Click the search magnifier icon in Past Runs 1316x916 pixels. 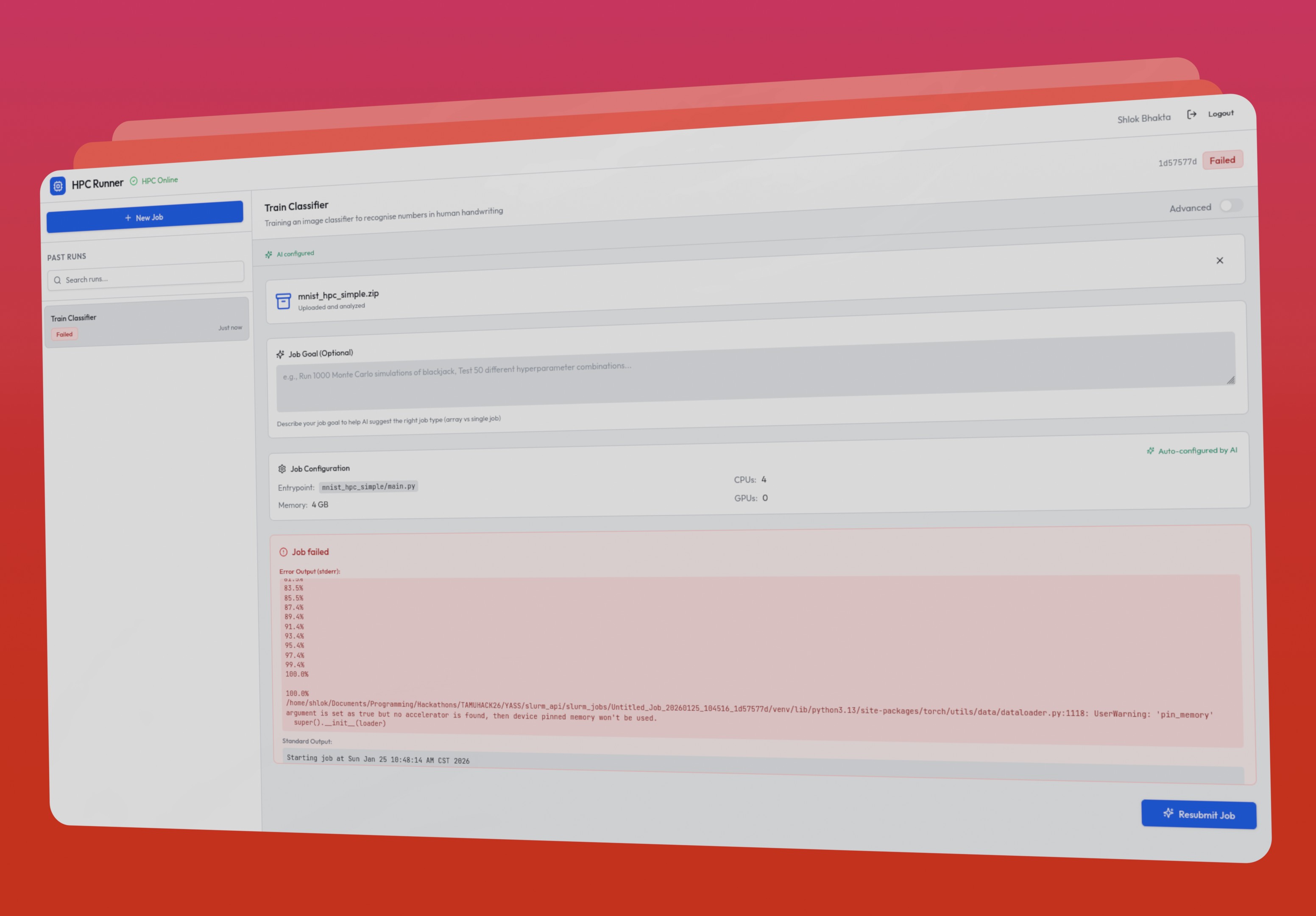click(x=57, y=280)
